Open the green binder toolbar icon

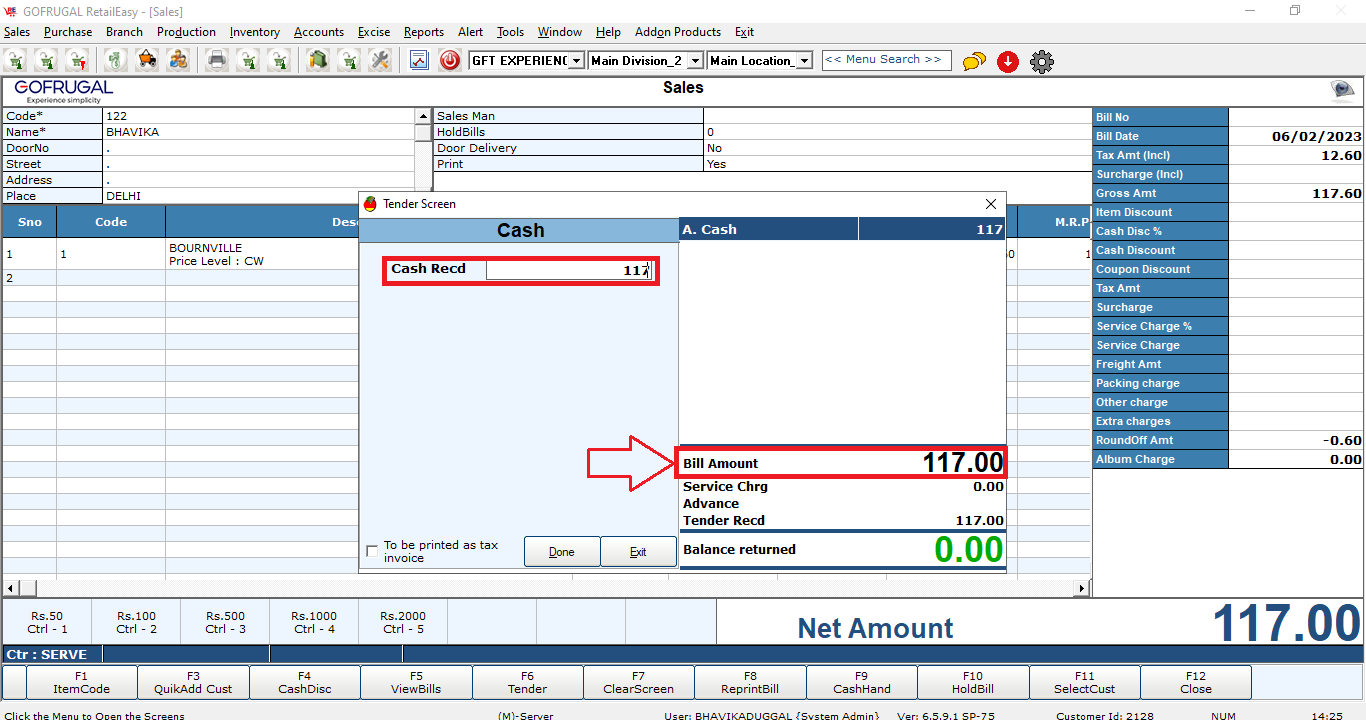pos(318,61)
